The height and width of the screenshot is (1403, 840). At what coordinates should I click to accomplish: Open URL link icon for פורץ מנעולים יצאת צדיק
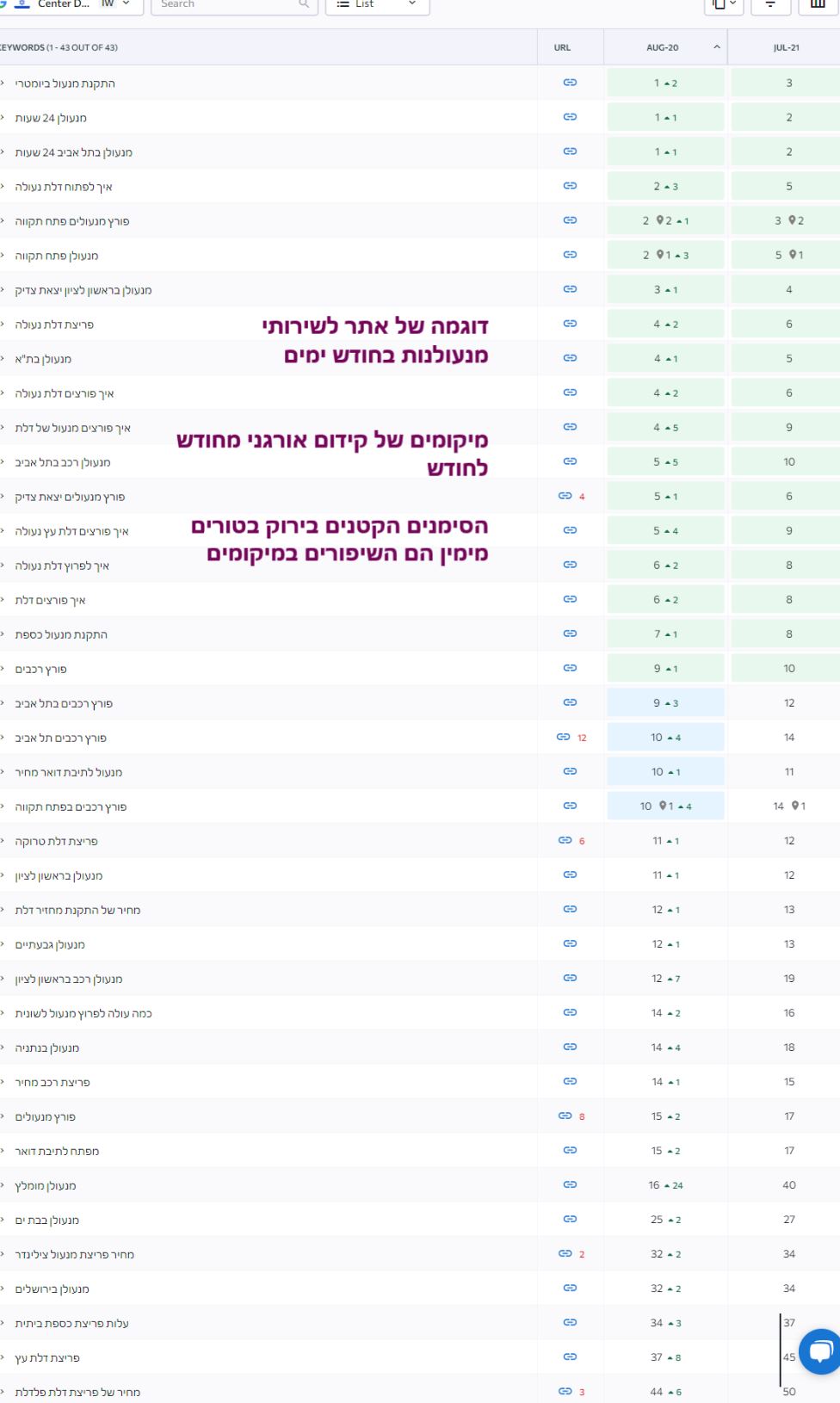[565, 496]
